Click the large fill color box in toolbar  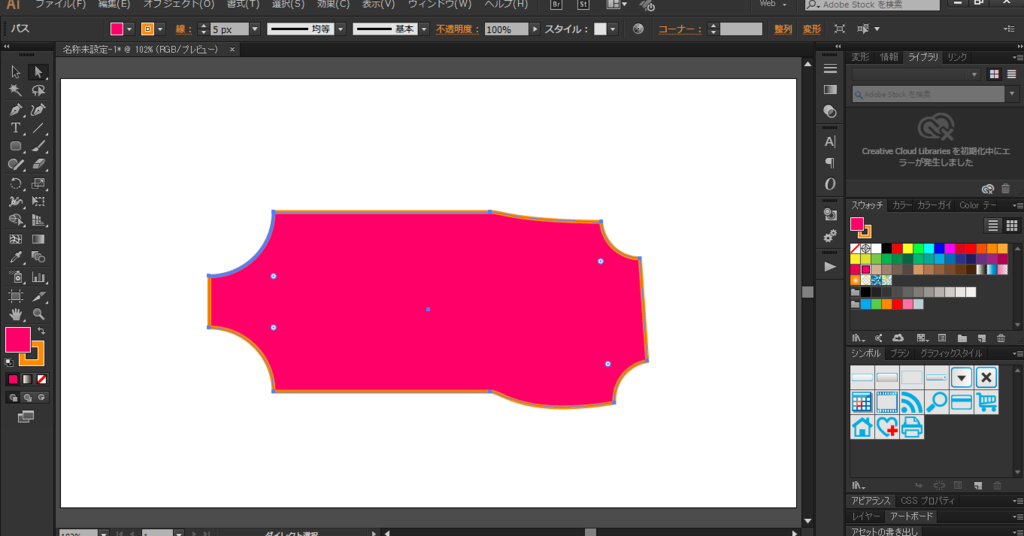coord(18,339)
